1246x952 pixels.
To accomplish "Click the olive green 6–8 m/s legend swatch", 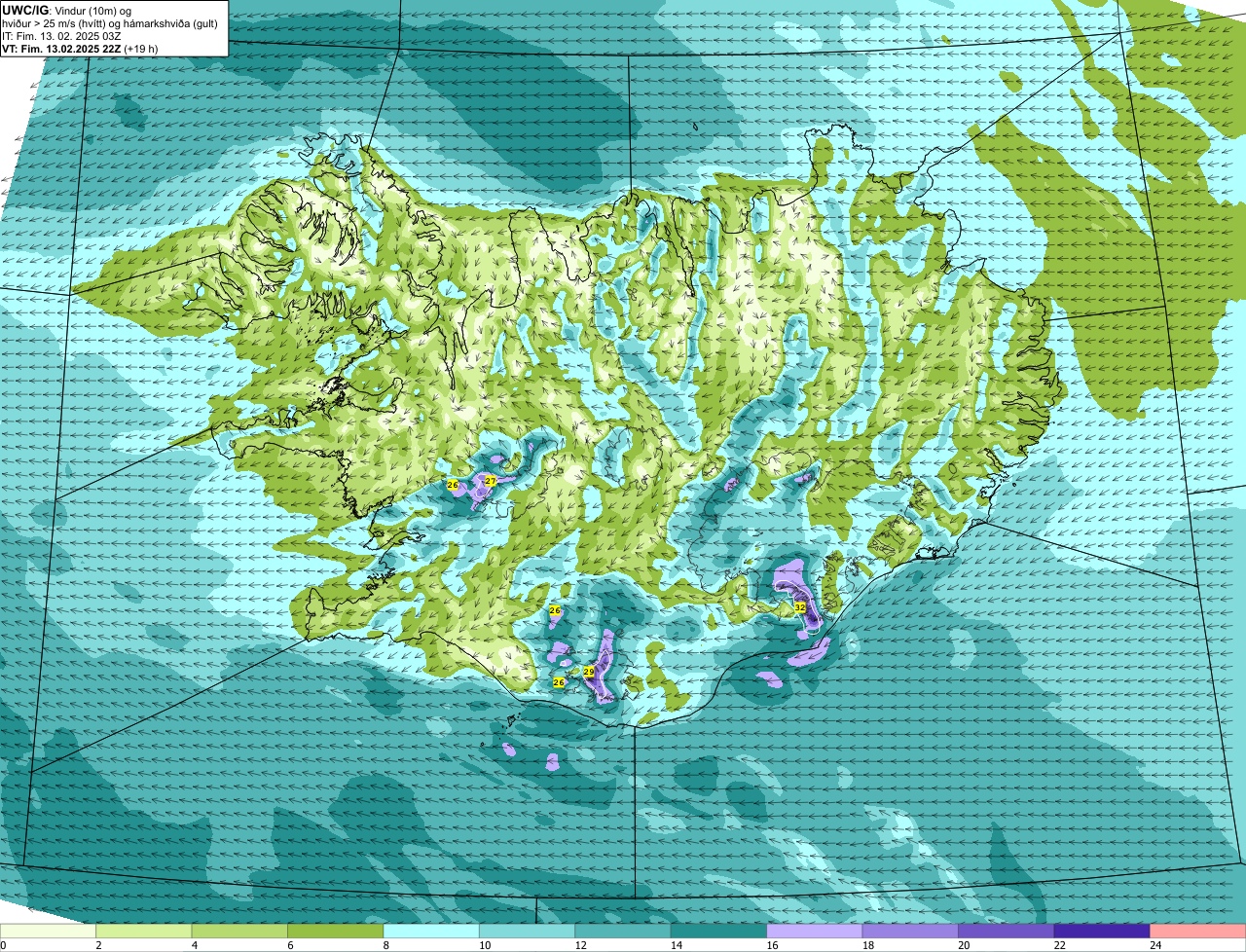I will click(336, 931).
